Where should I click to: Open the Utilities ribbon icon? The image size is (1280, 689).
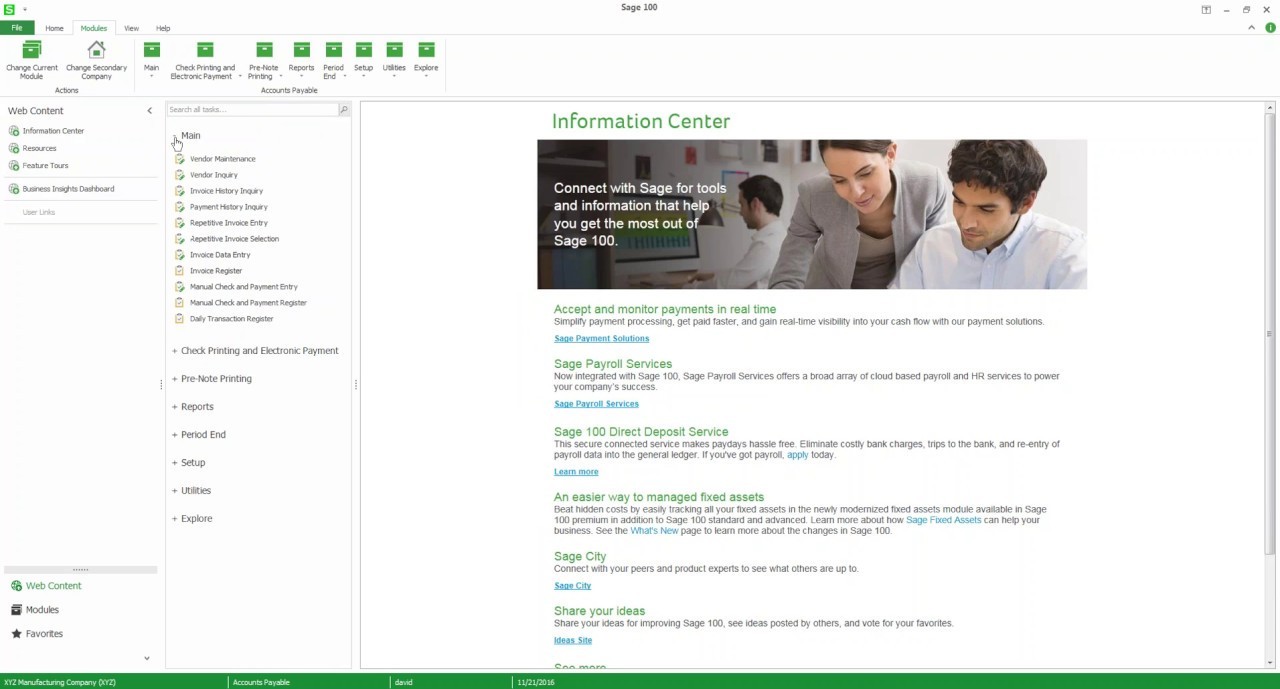(x=394, y=51)
